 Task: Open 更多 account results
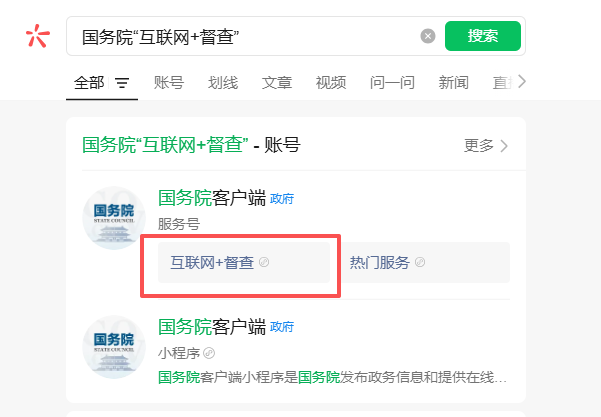(487, 146)
